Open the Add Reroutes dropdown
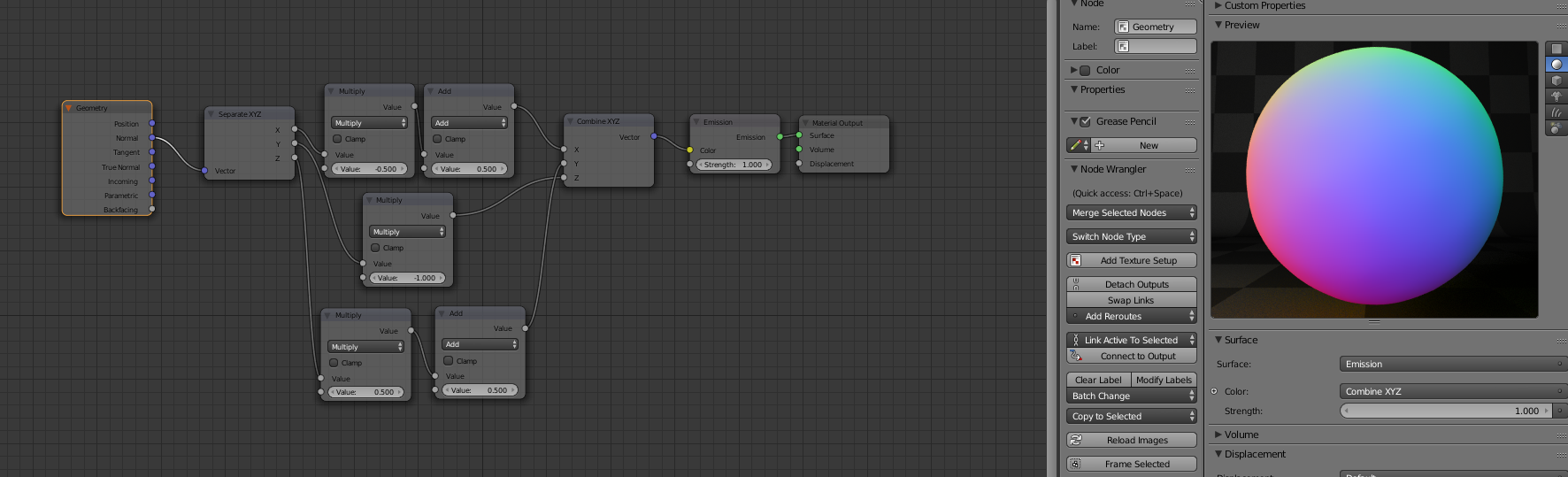Screen dimensions: 1568x477 (x=1132, y=316)
